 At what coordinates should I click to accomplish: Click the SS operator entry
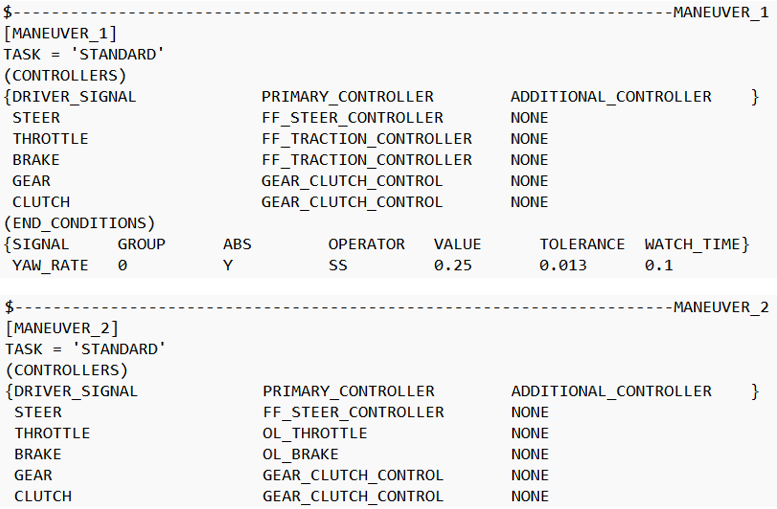click(337, 265)
